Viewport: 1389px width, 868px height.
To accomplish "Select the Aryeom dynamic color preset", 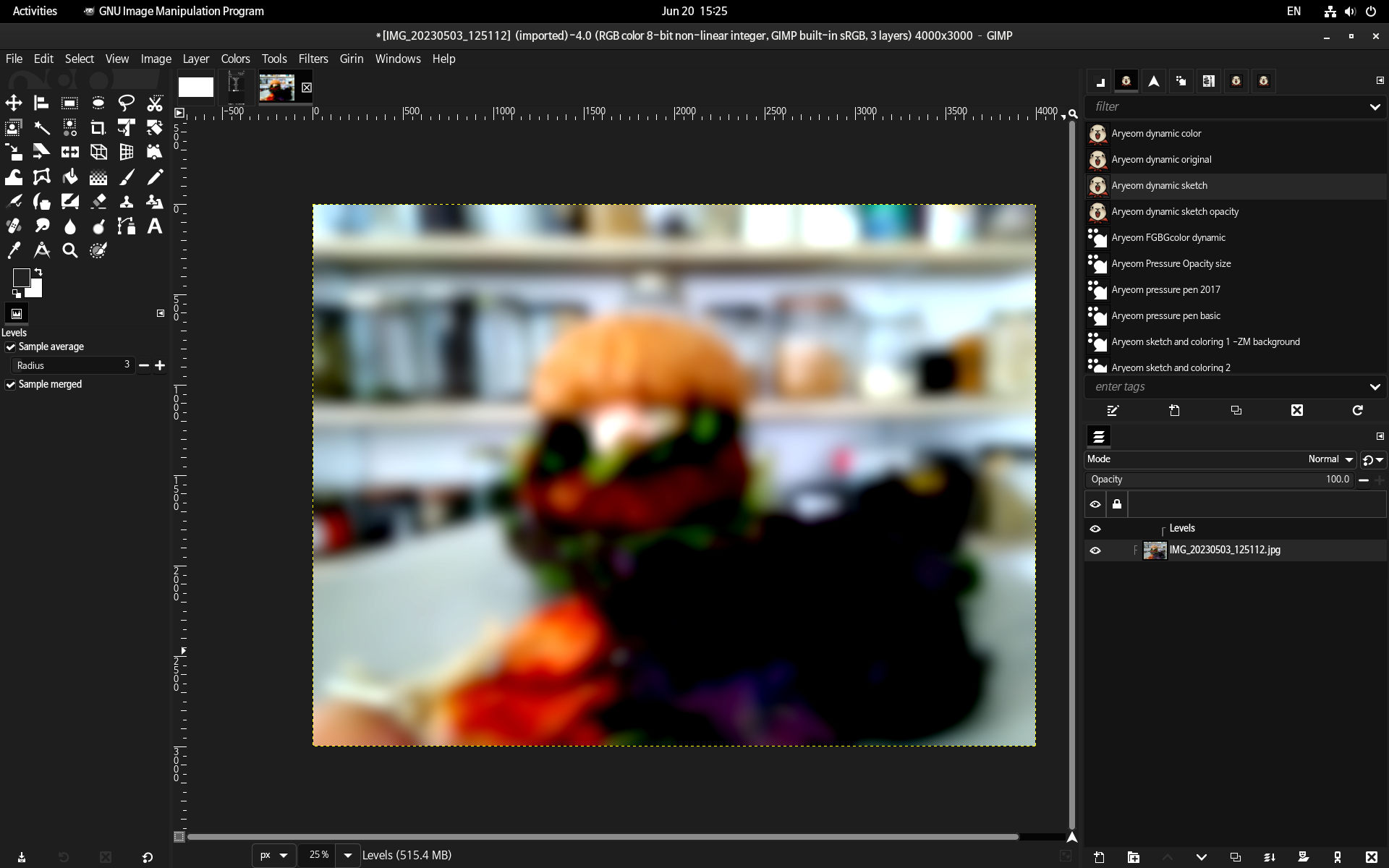I will pyautogui.click(x=1156, y=134).
